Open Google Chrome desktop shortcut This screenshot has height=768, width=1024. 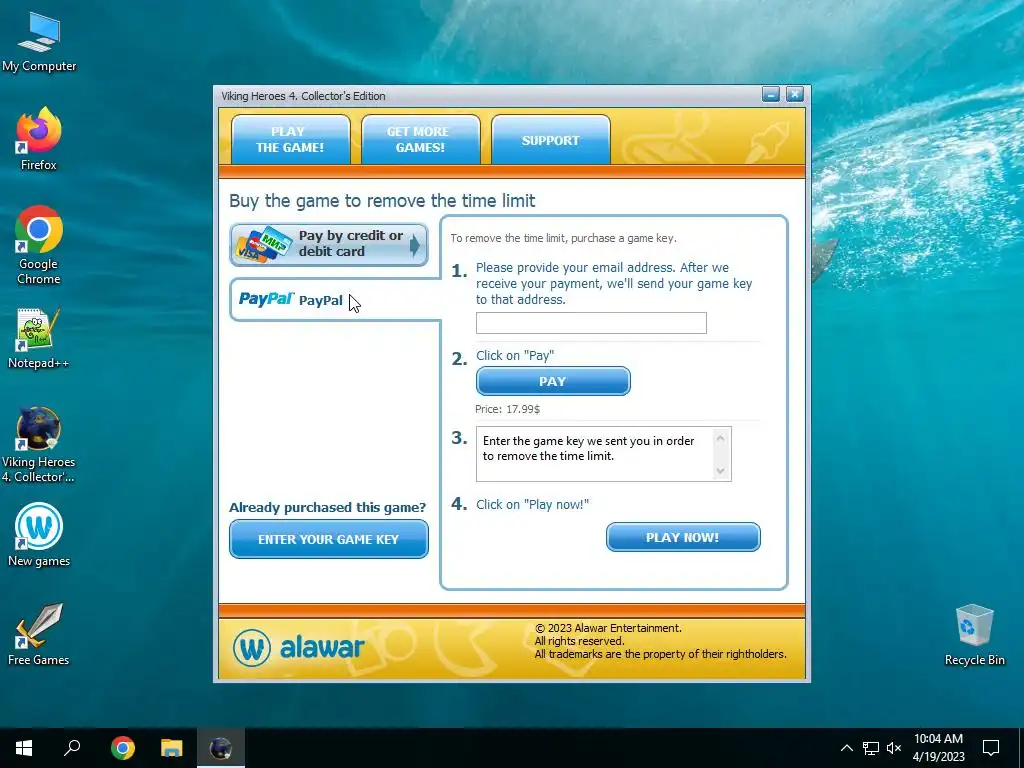[39, 245]
